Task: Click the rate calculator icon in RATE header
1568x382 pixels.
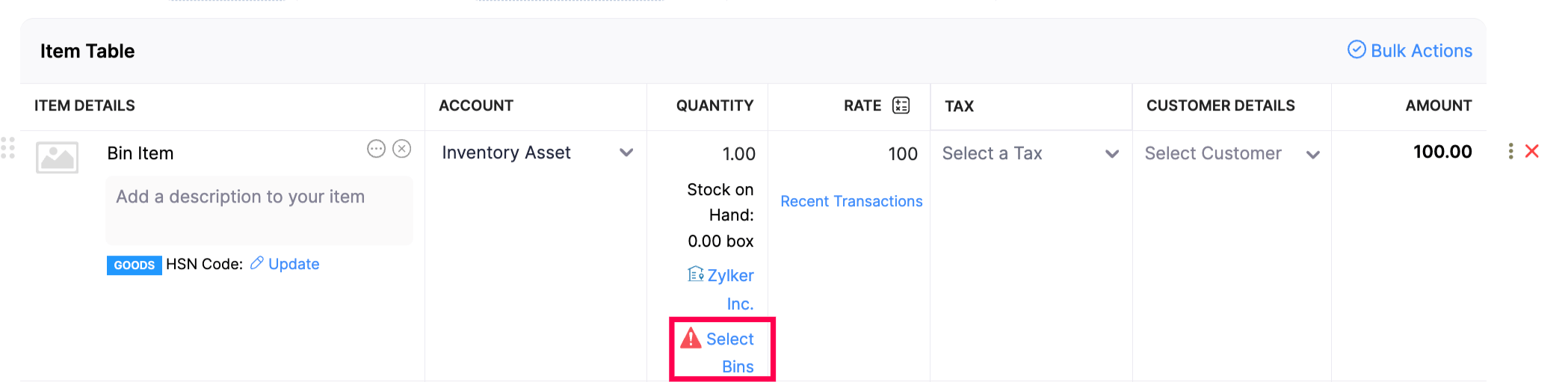Action: [901, 105]
